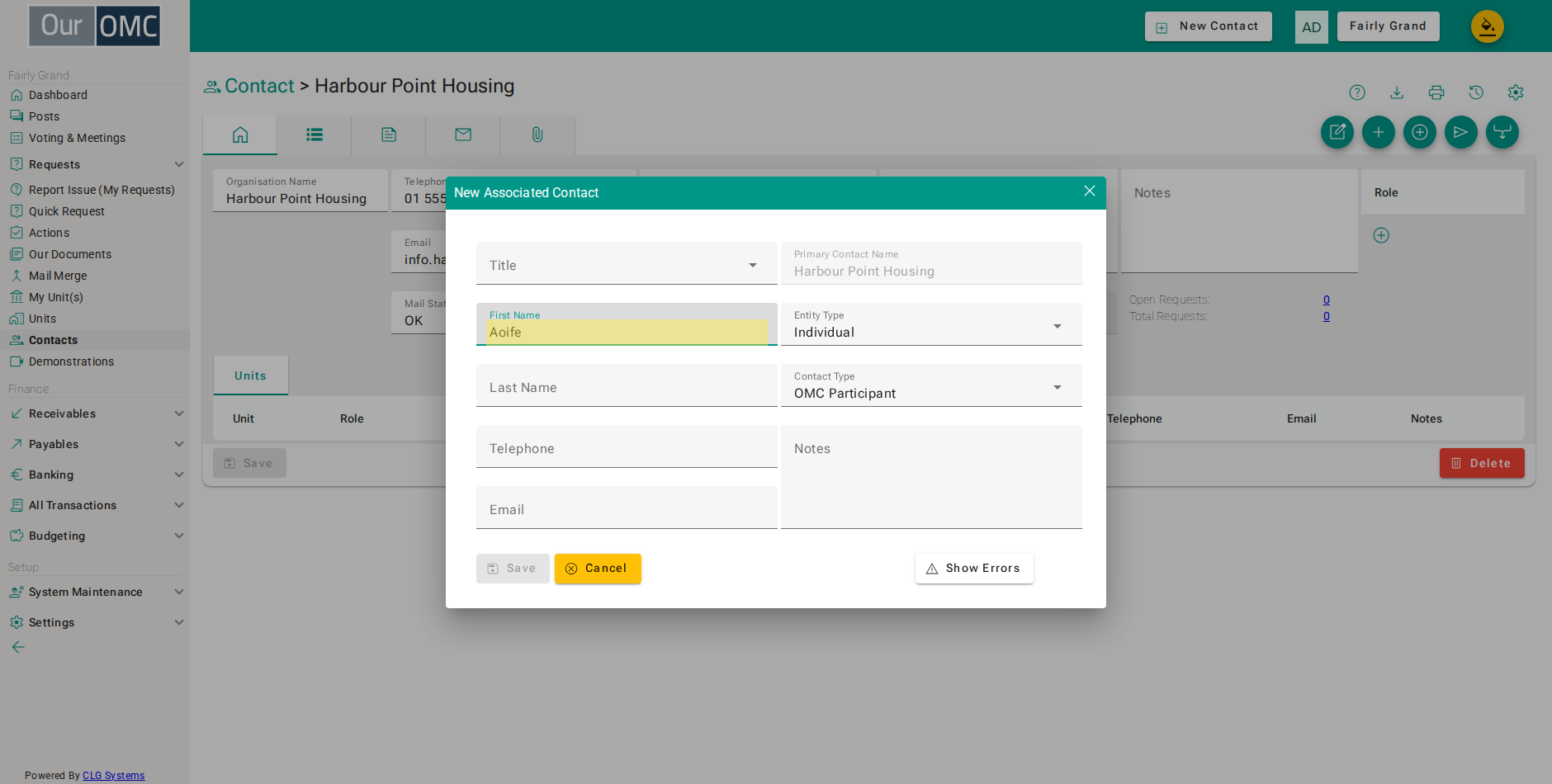1552x784 pixels.
Task: Click the green send arrow round button
Action: point(1461,132)
